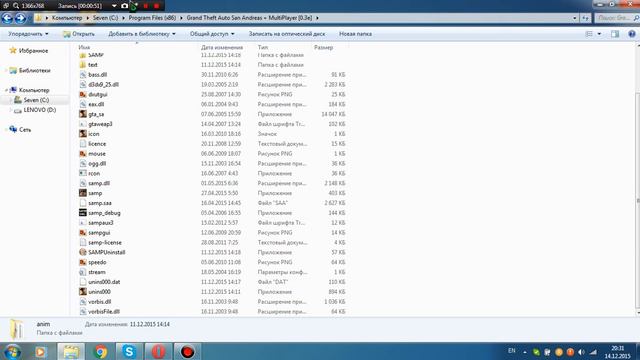Select the SAMPUninstall application icon

pos(83,252)
